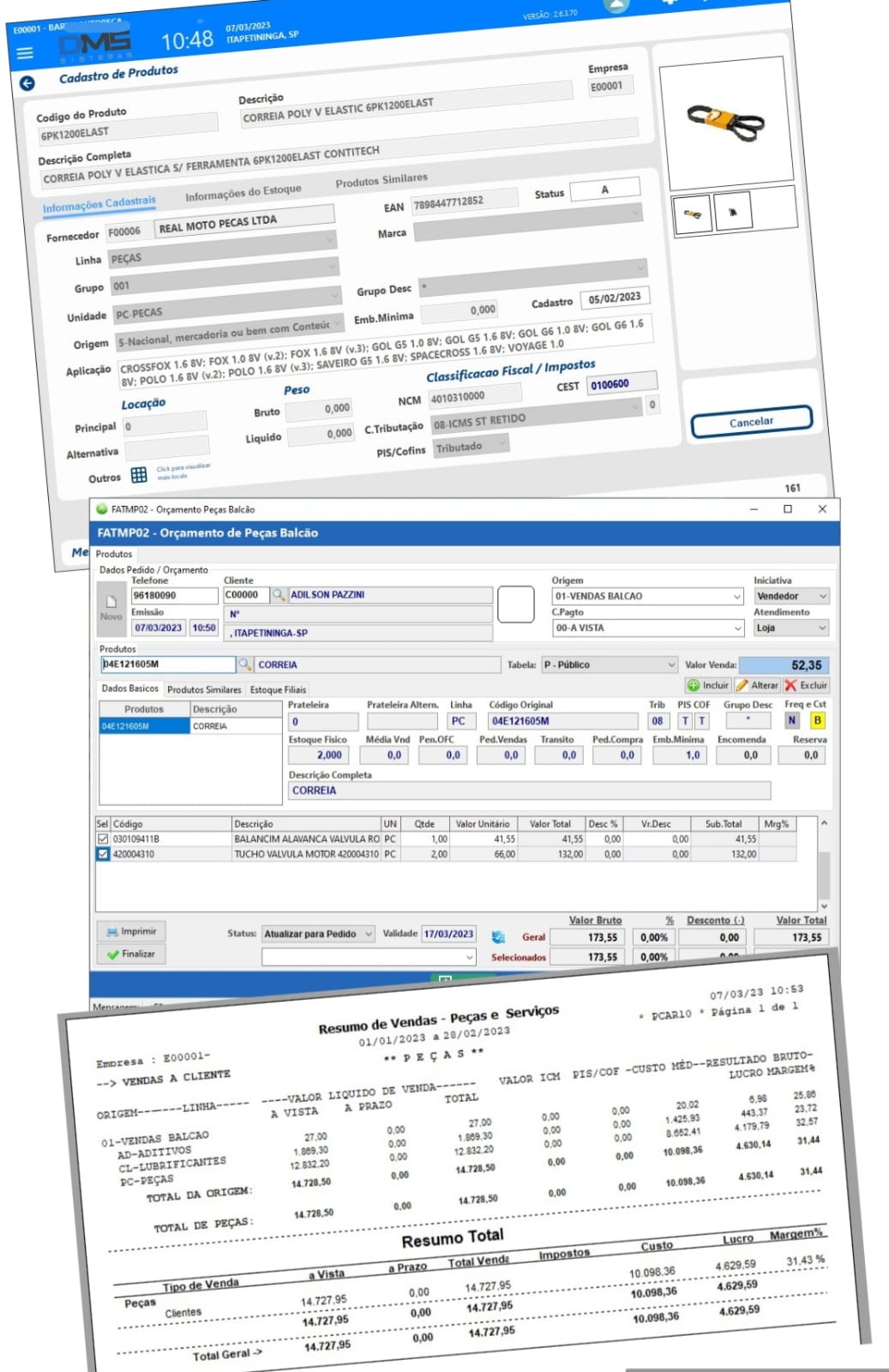
Task: Click the Alterar button
Action: pyautogui.click(x=757, y=685)
